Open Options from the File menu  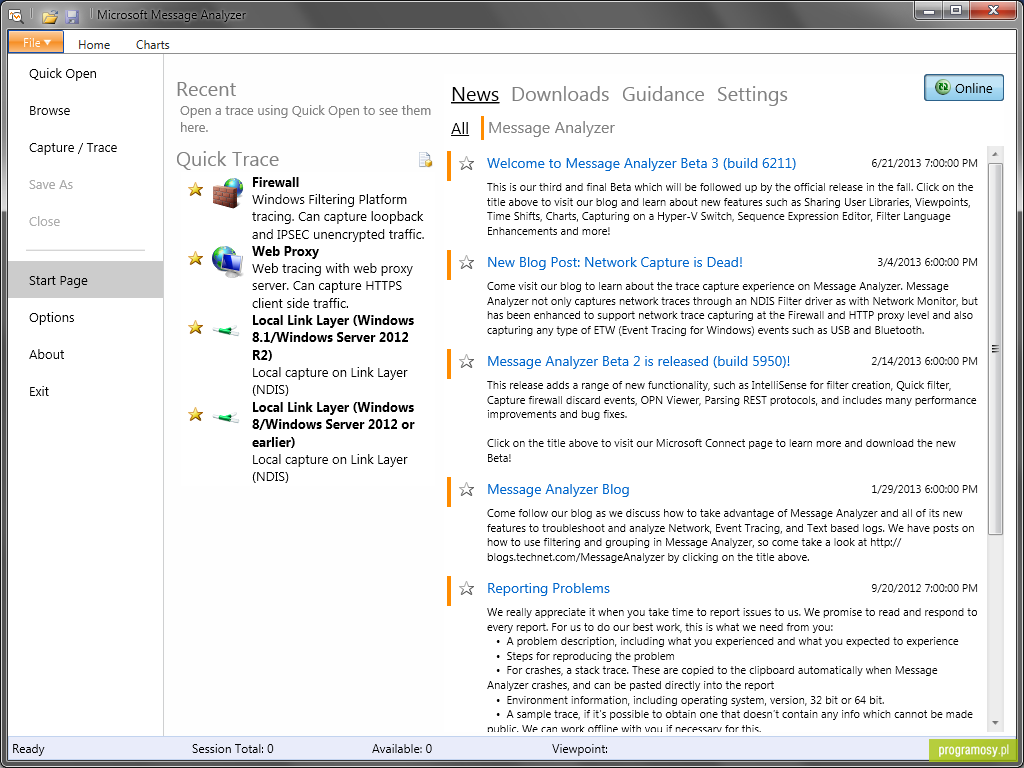coord(86,317)
